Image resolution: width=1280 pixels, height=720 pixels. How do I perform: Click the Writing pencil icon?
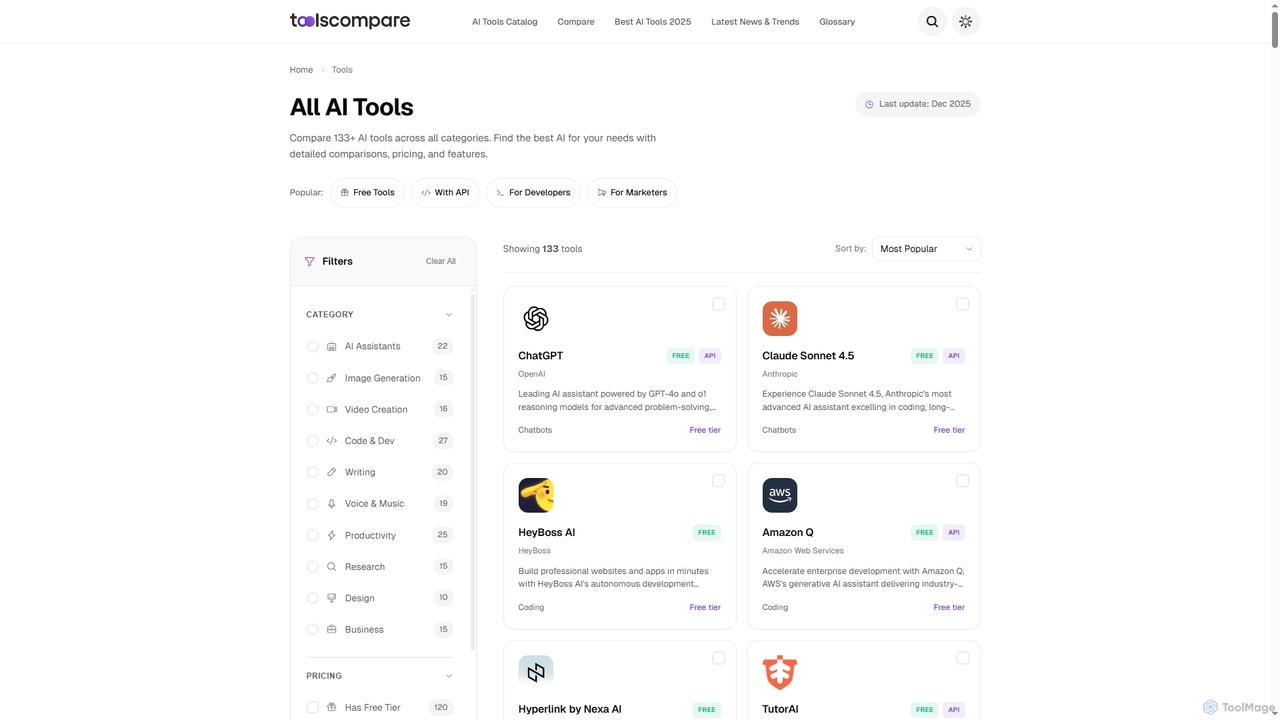pos(332,472)
